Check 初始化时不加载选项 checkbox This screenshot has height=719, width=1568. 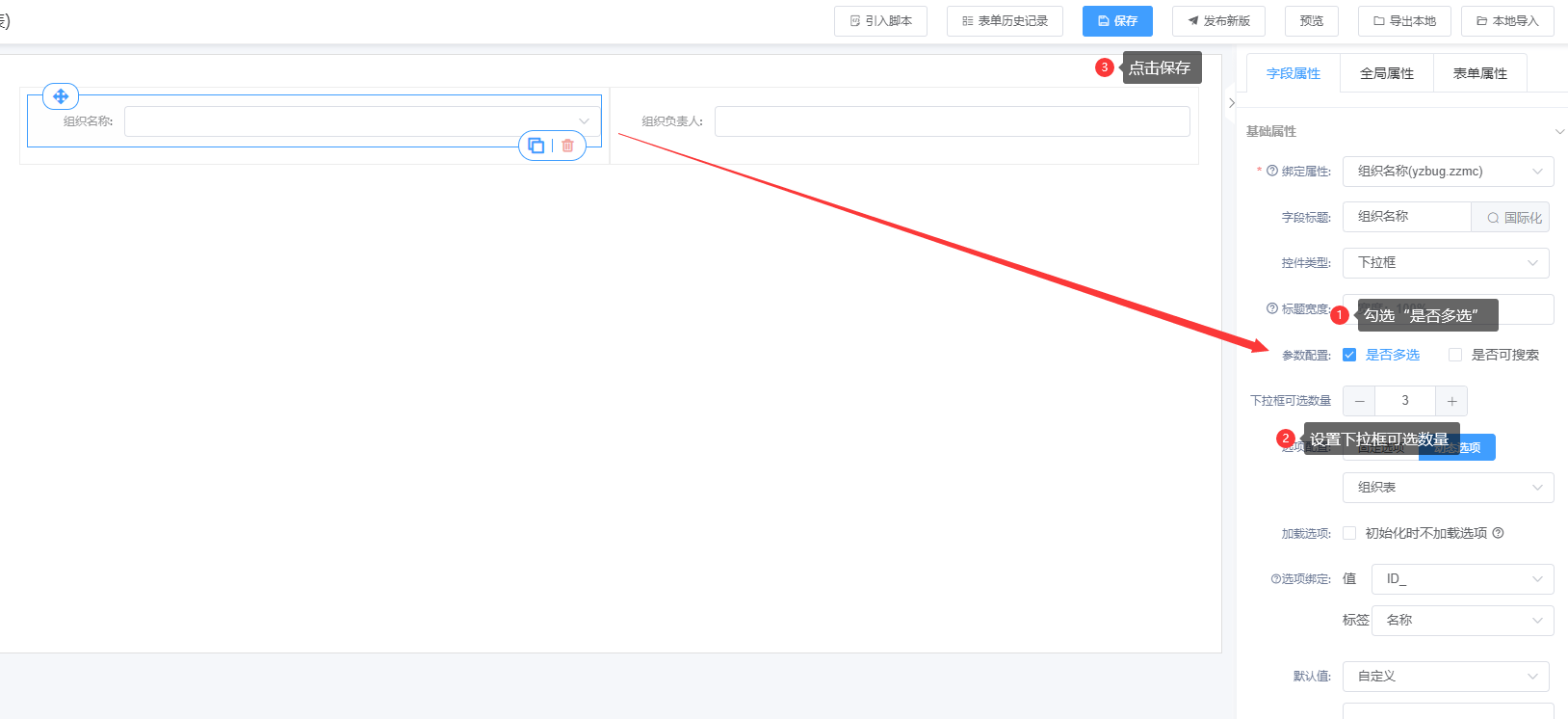1349,533
